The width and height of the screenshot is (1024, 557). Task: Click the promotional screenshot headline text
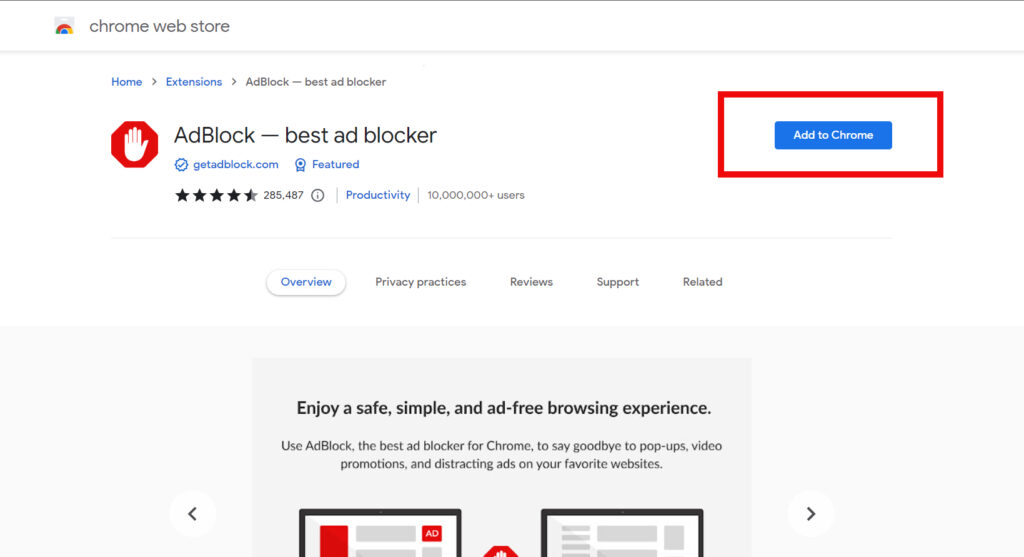[504, 407]
